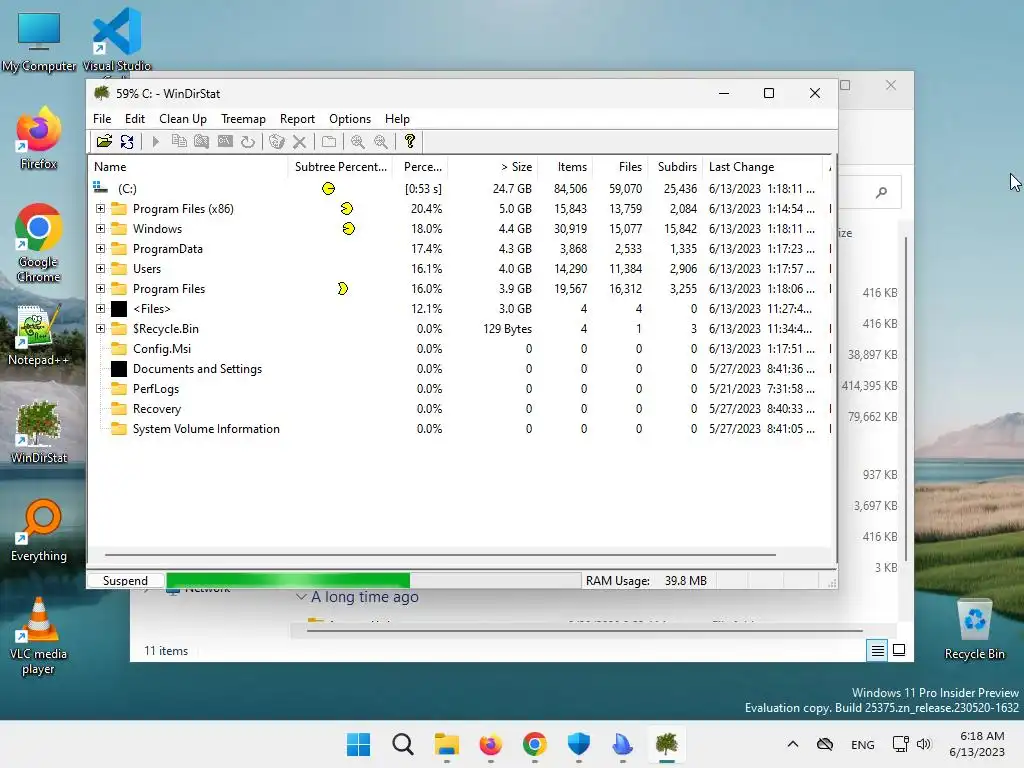Sort by the Subtree Percentage column header
1024x768 pixels.
pyautogui.click(x=340, y=167)
